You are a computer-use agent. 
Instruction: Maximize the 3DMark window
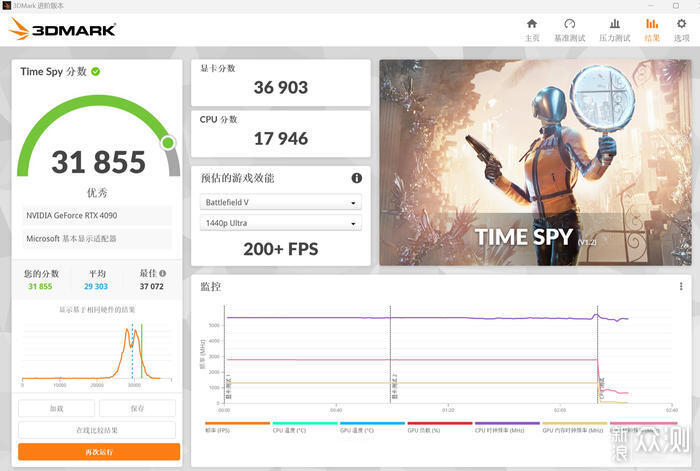click(676, 6)
